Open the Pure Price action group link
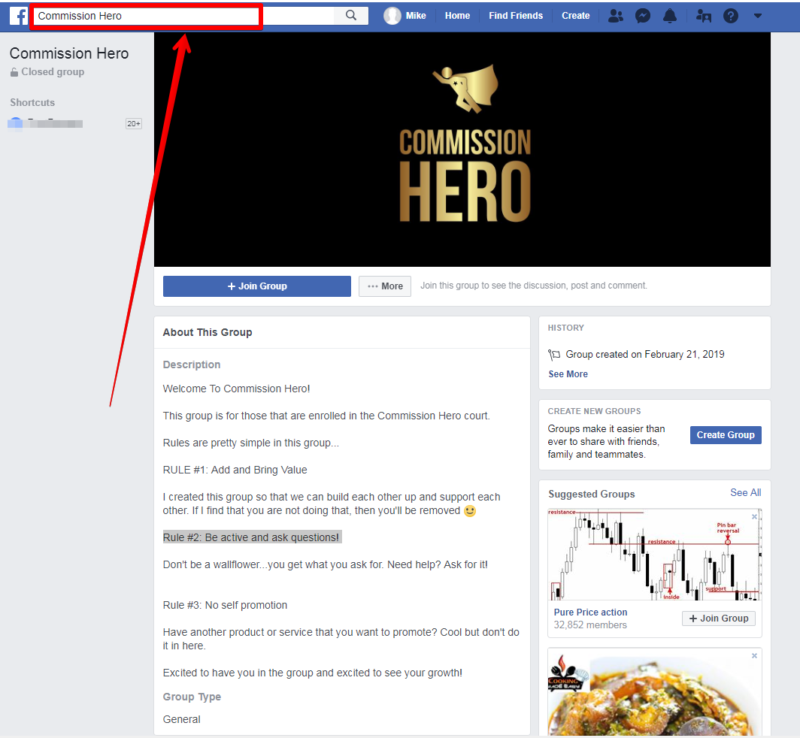Screen dimensions: 800x738 590,612
